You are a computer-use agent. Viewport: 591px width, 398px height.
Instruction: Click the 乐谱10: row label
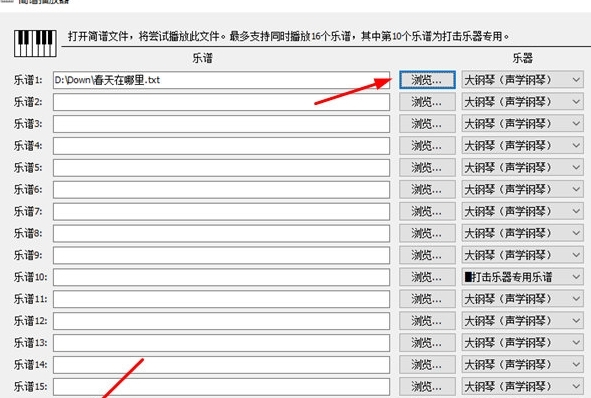31,277
